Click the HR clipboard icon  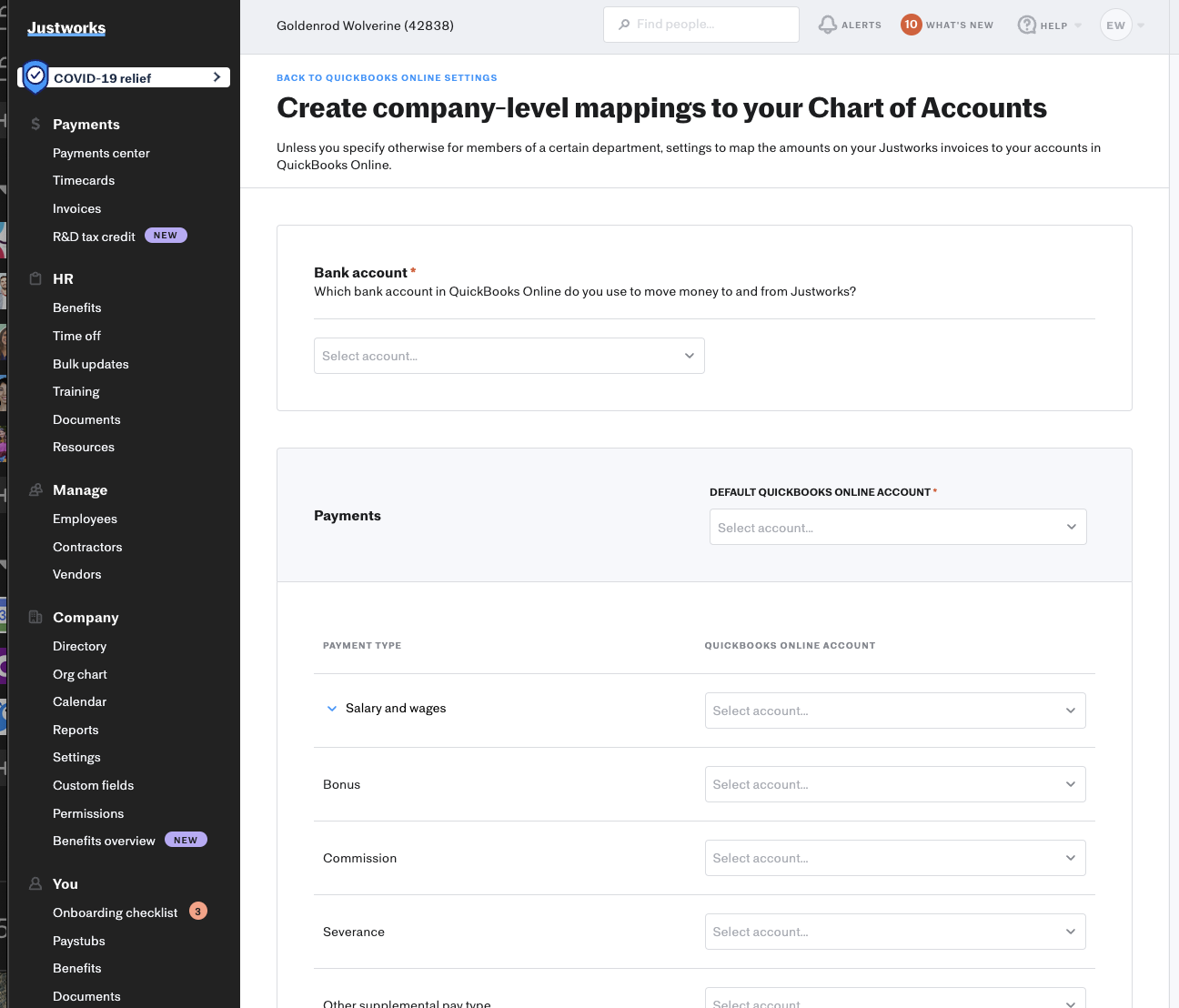35,278
